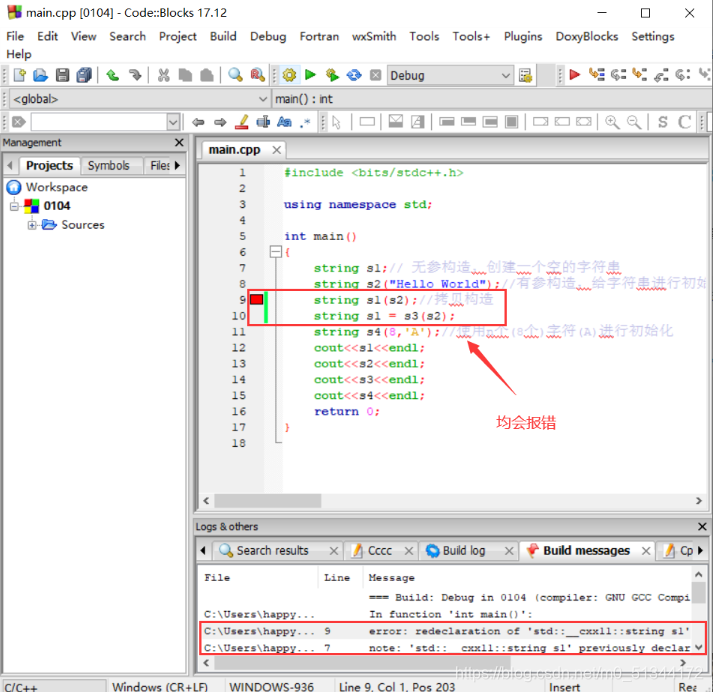Viewport: 713px width, 692px height.
Task: Open Find magnifier icon
Action: (x=235, y=75)
